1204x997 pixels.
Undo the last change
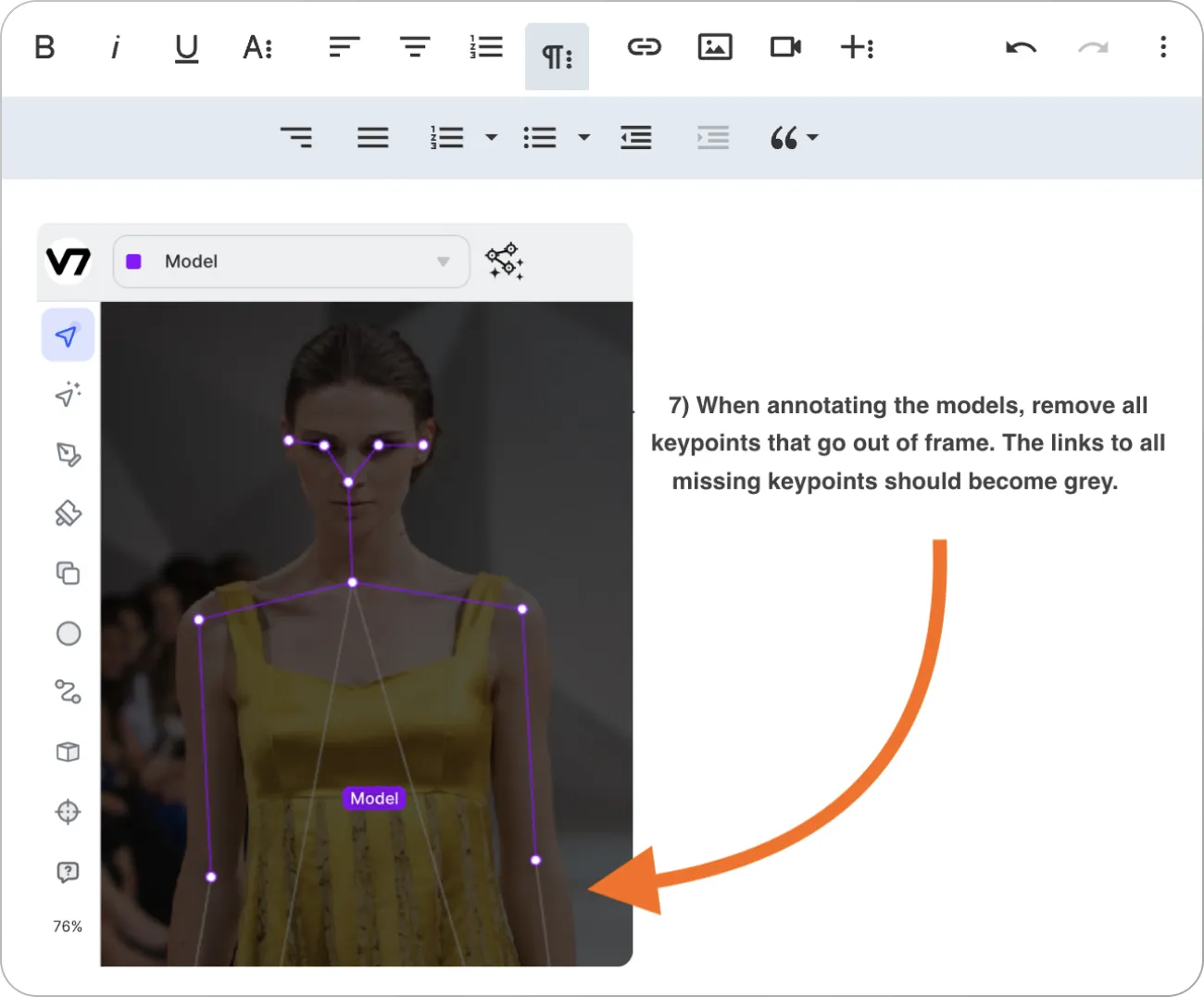tap(1021, 47)
